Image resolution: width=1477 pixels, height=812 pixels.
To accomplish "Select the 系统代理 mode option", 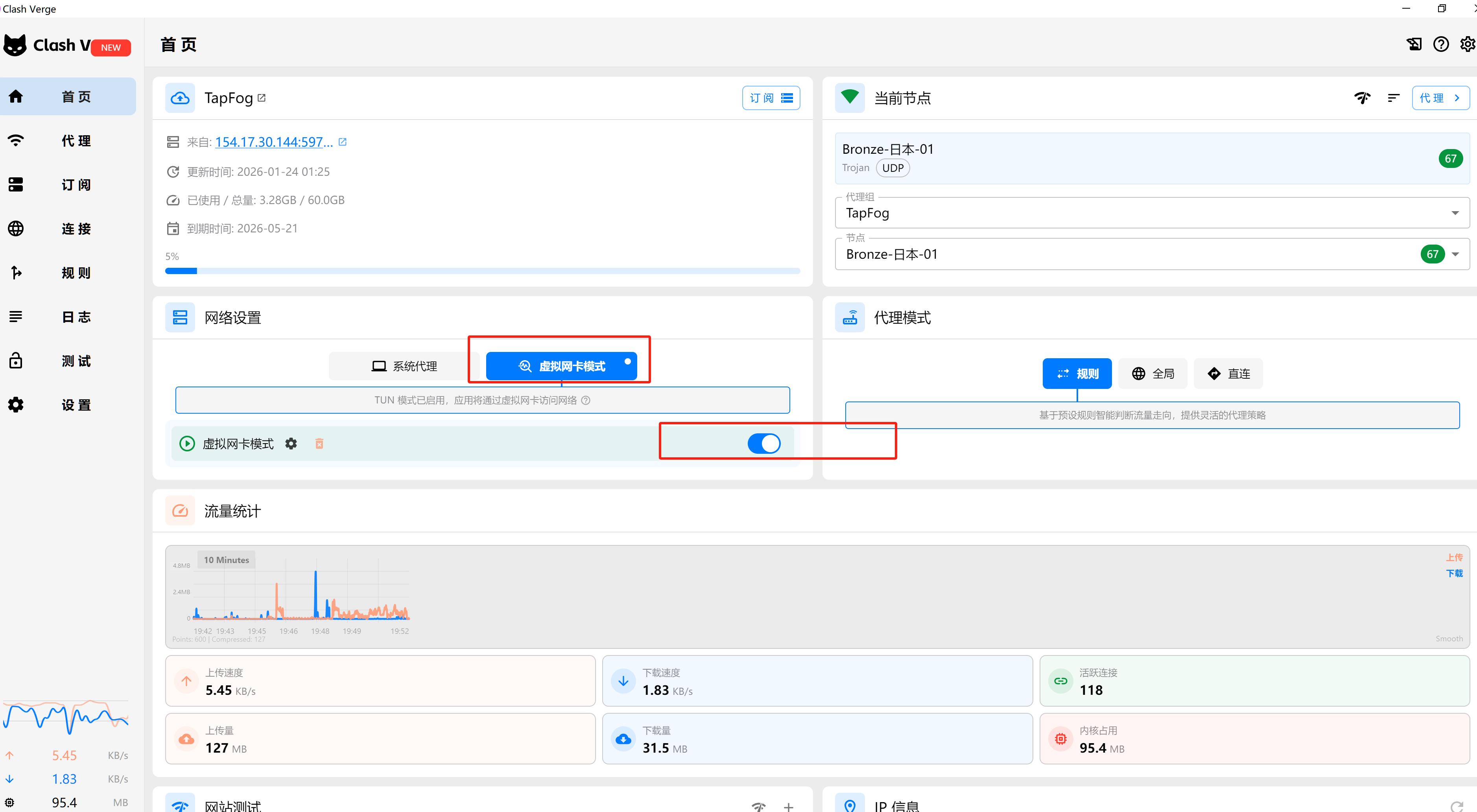I will tap(404, 366).
